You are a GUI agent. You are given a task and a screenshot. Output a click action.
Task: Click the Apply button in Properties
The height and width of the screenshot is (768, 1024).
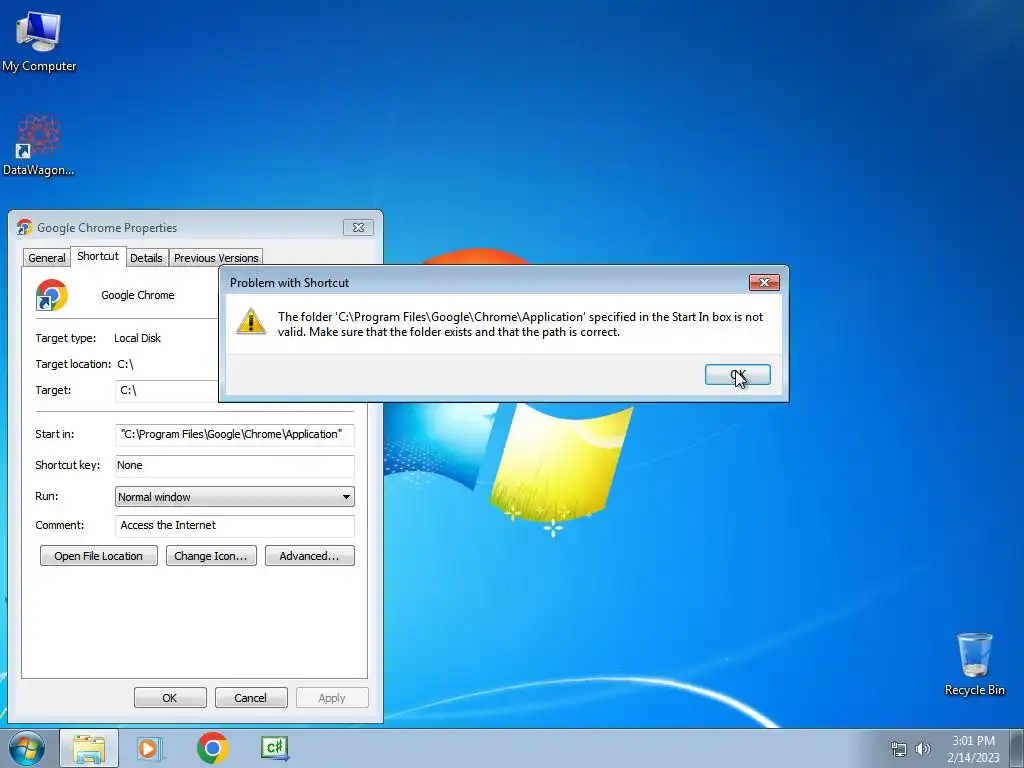click(332, 697)
